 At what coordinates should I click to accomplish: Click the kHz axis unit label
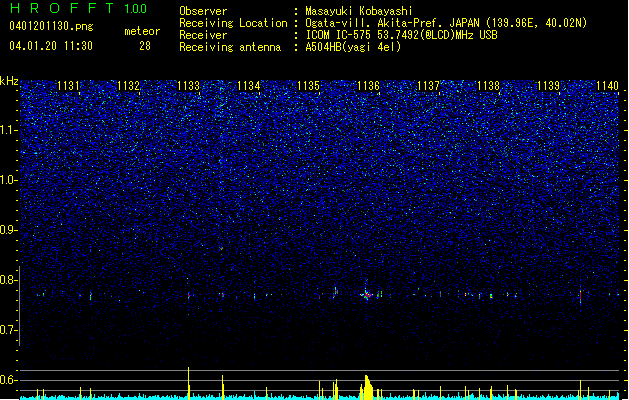pos(9,81)
